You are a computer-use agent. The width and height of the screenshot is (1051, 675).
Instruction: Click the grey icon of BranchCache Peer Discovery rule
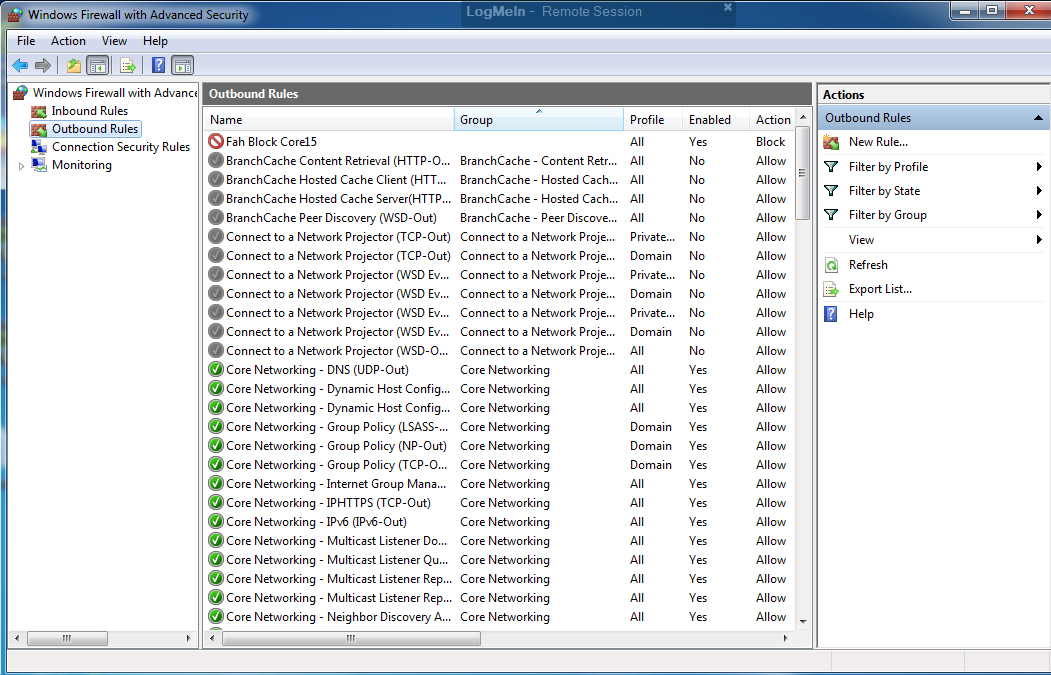click(216, 217)
